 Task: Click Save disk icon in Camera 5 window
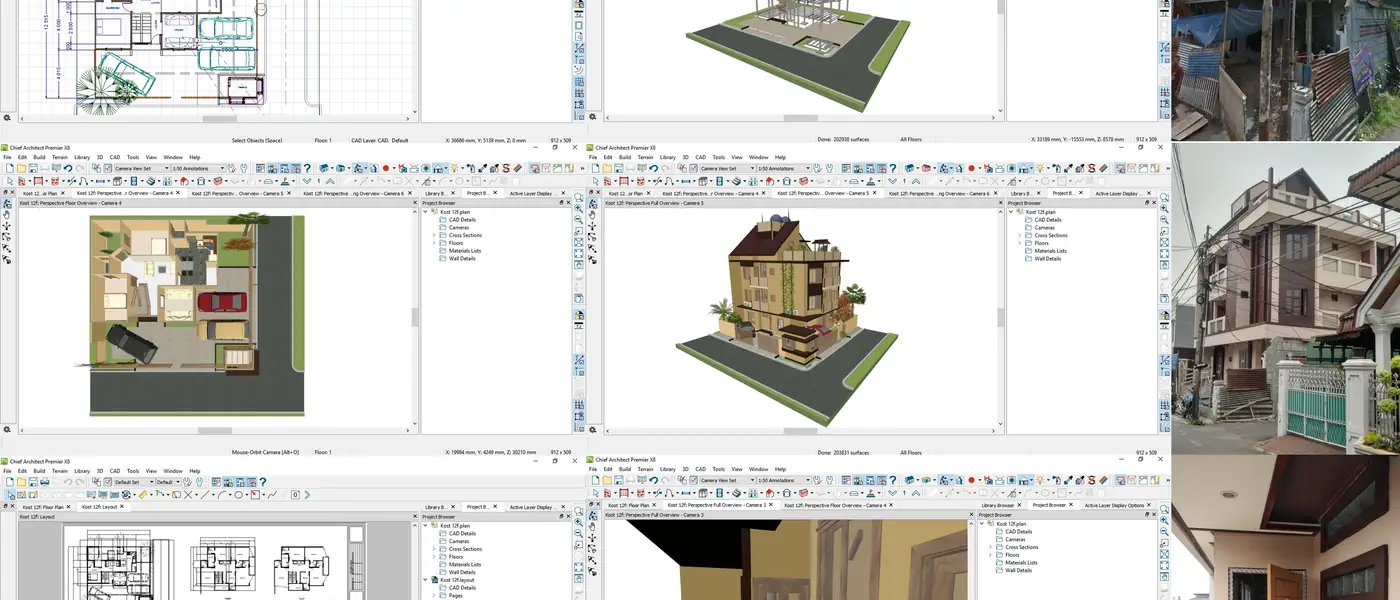tap(618, 168)
